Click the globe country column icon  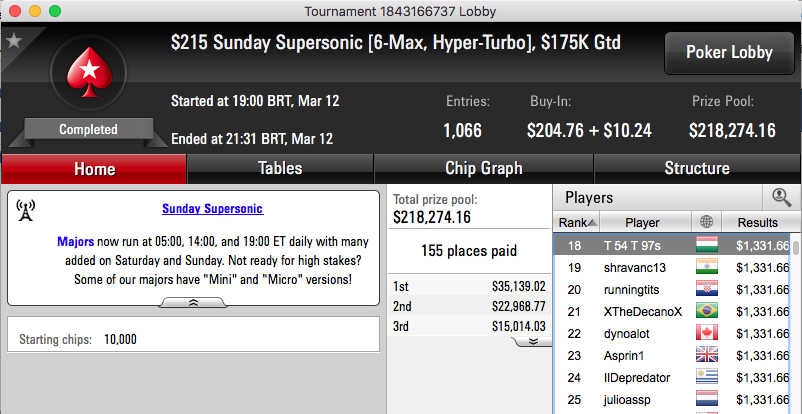(x=706, y=222)
